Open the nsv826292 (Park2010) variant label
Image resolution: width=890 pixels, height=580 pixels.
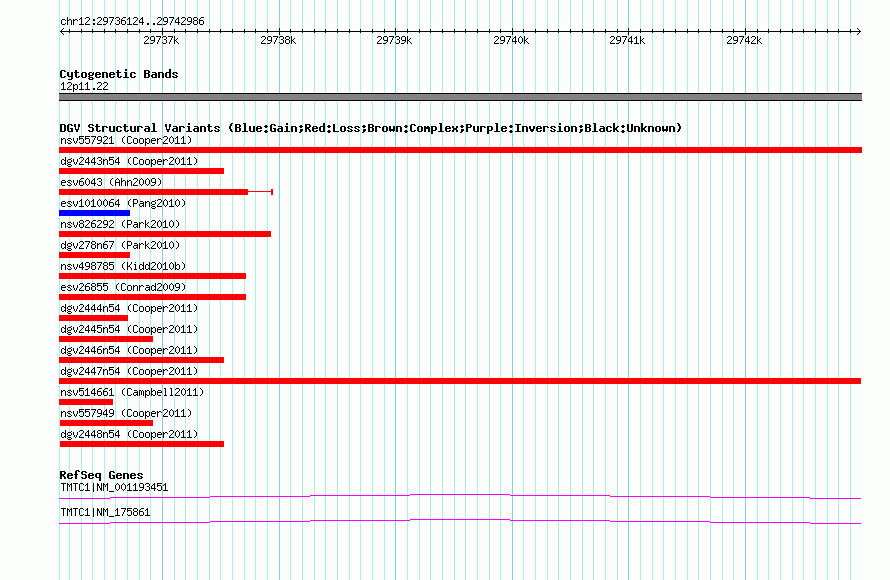click(x=120, y=224)
